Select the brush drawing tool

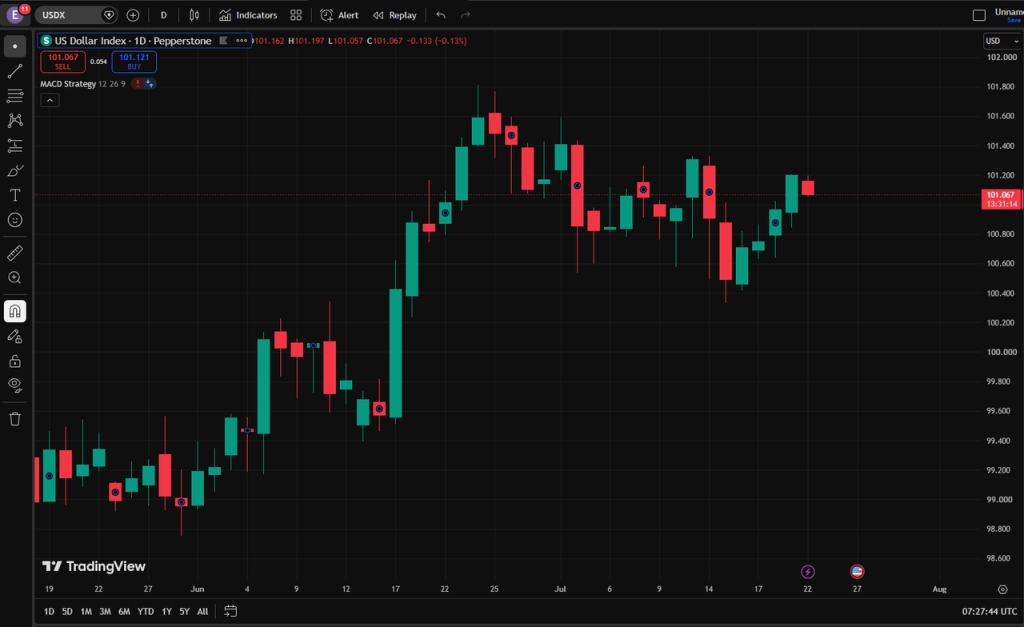[x=15, y=170]
